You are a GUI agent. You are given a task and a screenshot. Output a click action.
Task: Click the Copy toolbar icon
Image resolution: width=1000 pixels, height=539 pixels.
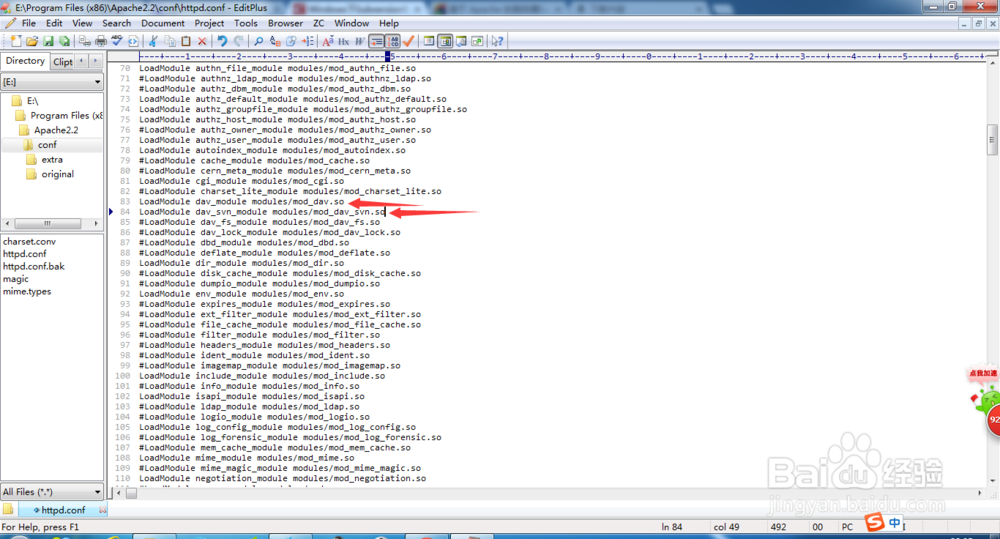(170, 41)
